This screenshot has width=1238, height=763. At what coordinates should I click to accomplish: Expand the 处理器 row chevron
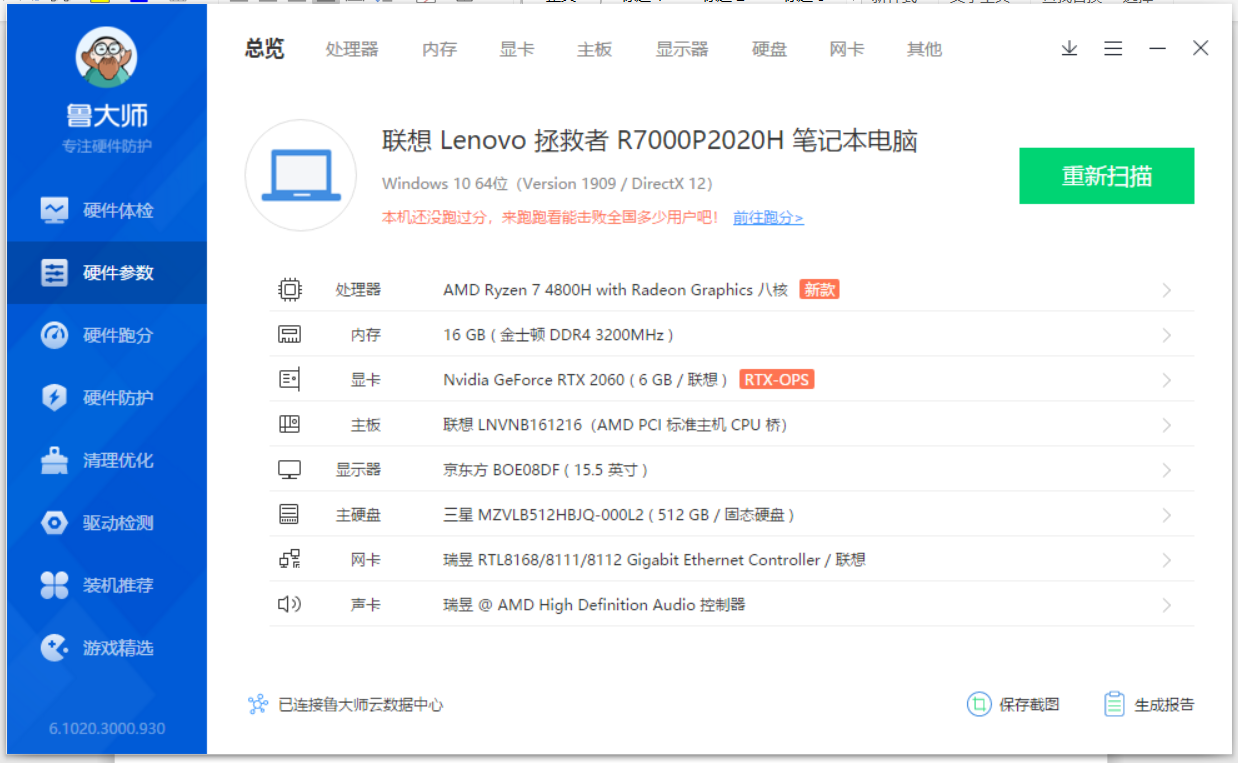pos(1166,290)
